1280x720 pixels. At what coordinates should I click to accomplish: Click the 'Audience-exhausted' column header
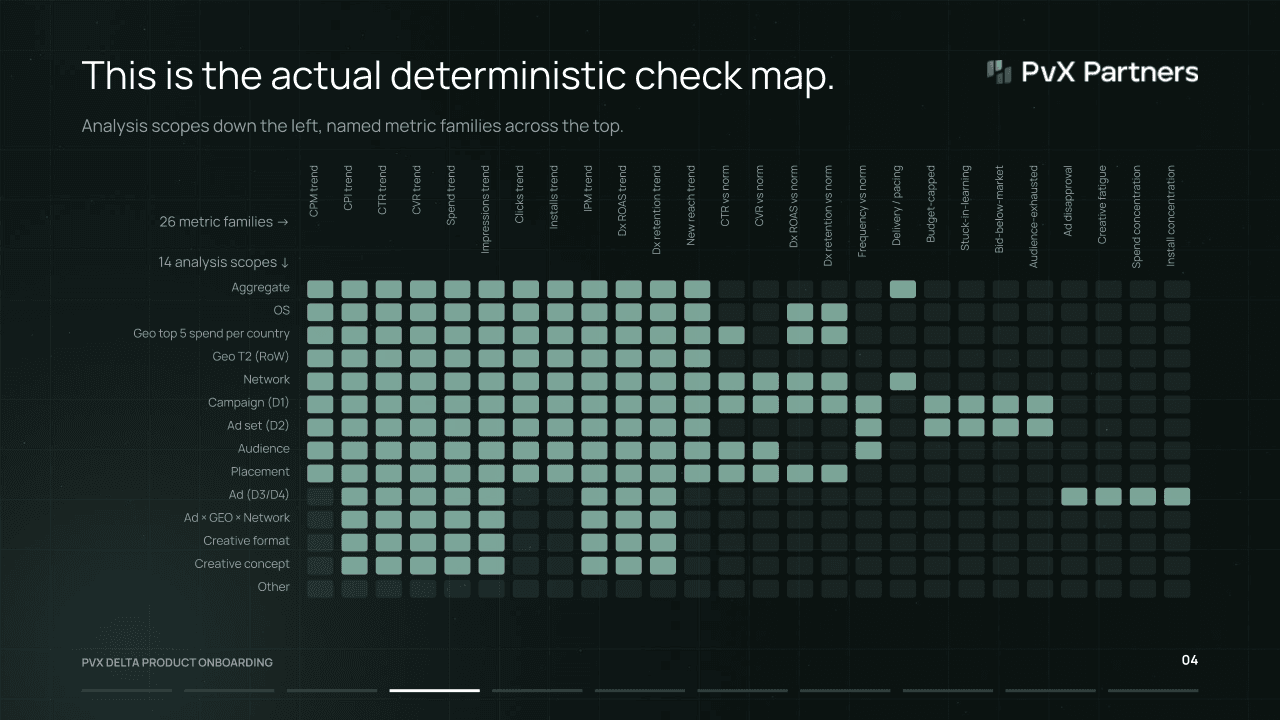point(1034,215)
